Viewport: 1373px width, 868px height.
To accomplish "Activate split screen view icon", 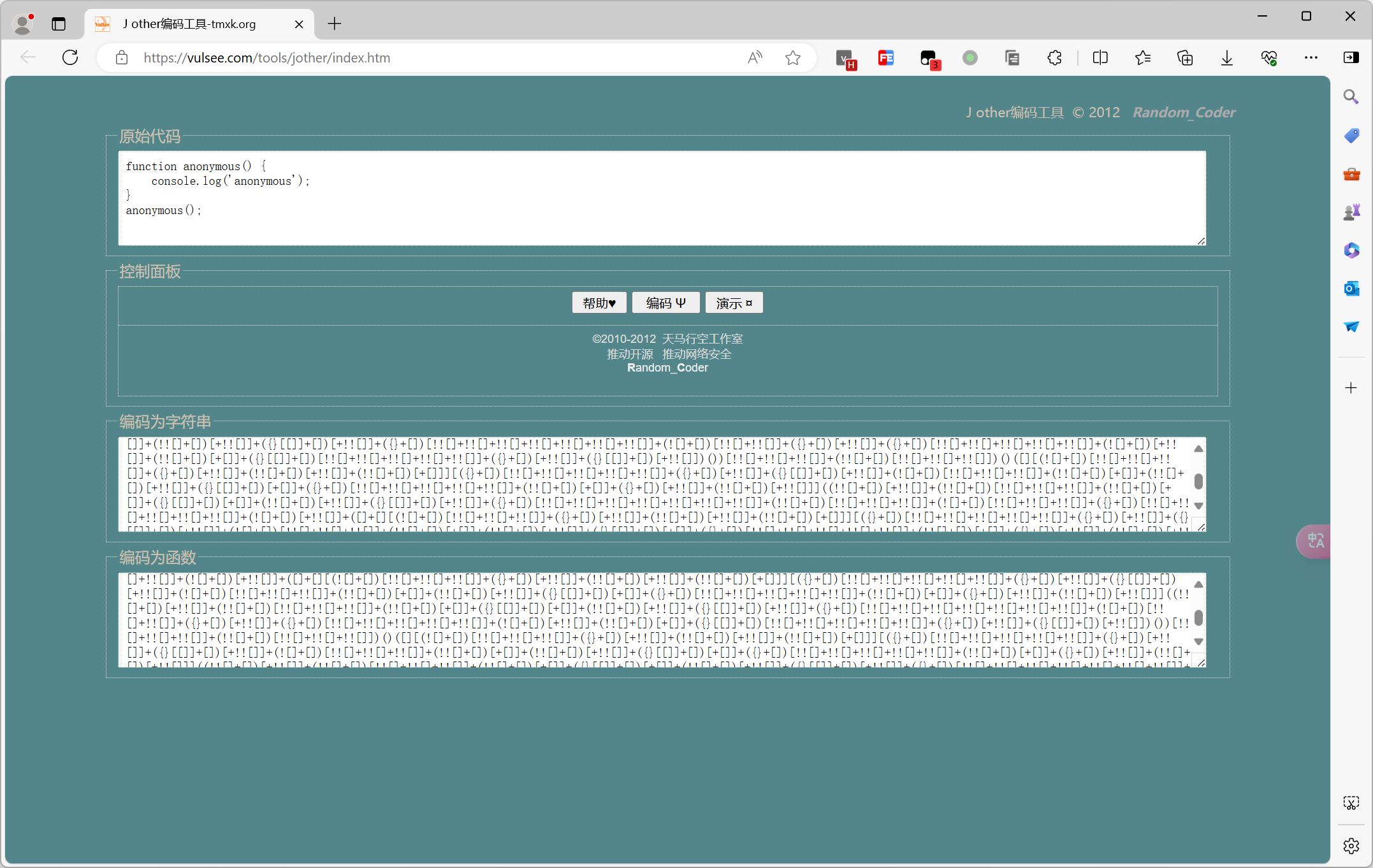I will click(1101, 57).
